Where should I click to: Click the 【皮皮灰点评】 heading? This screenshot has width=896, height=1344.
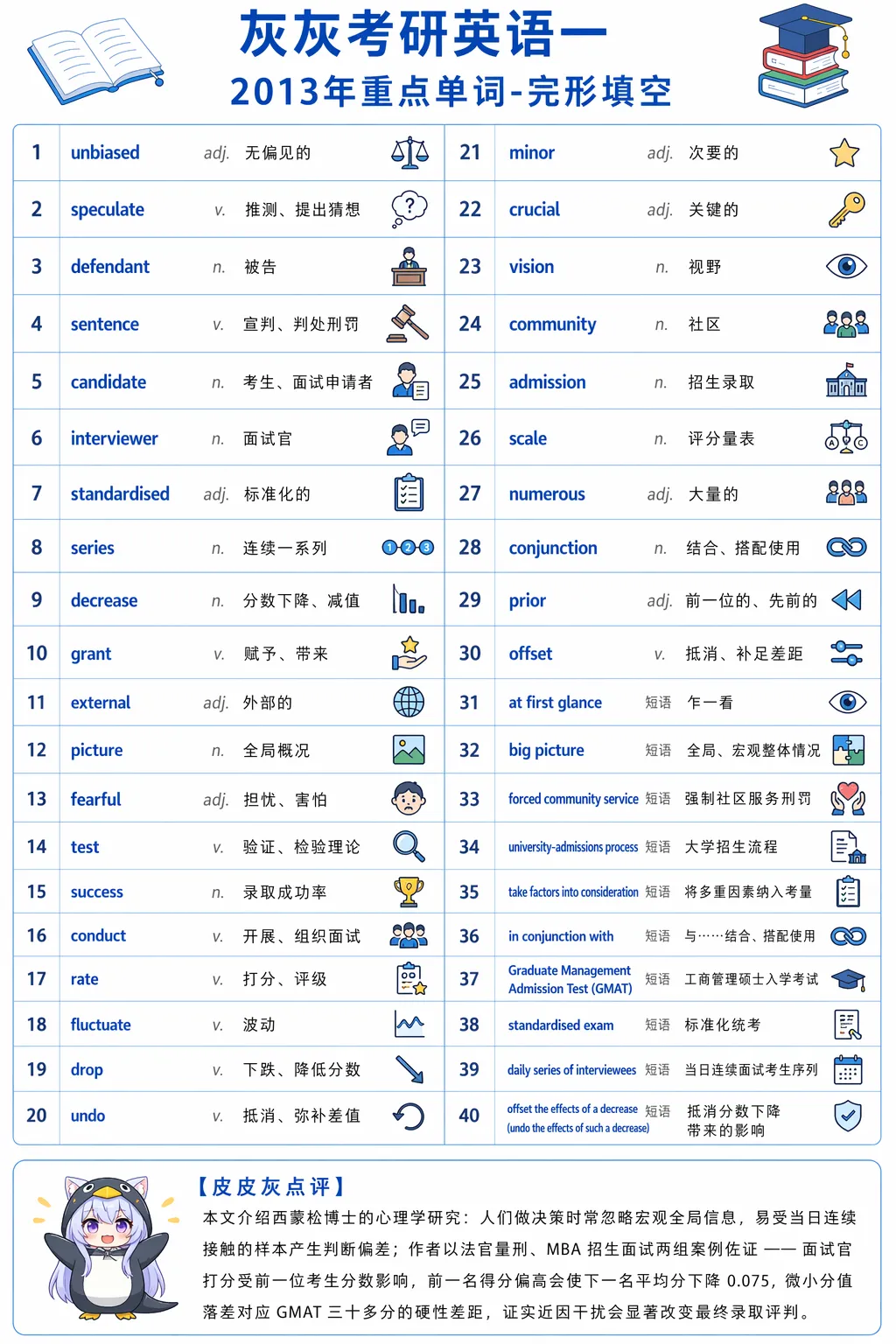coord(271,1186)
